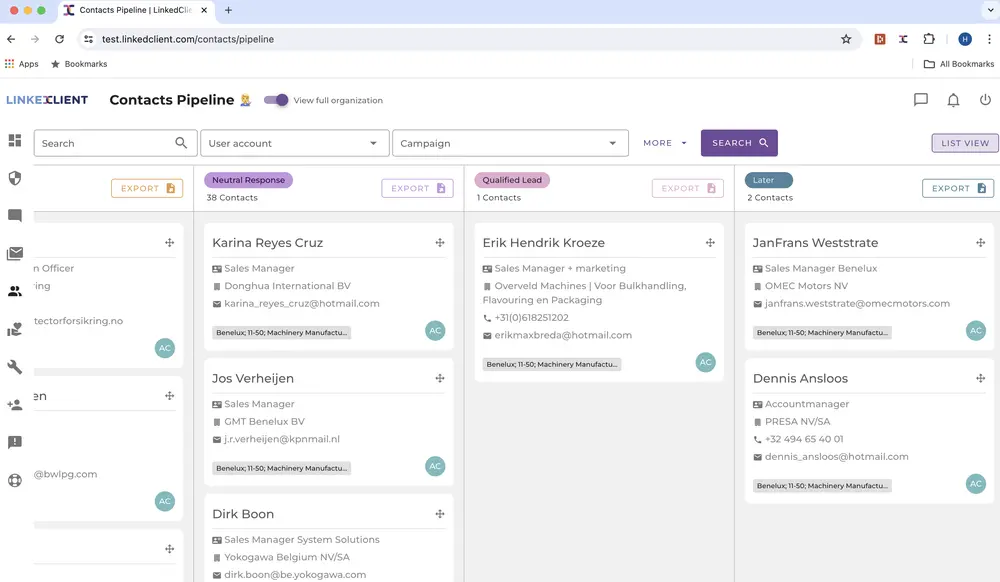Click the Neutral Response stage label

click(248, 180)
